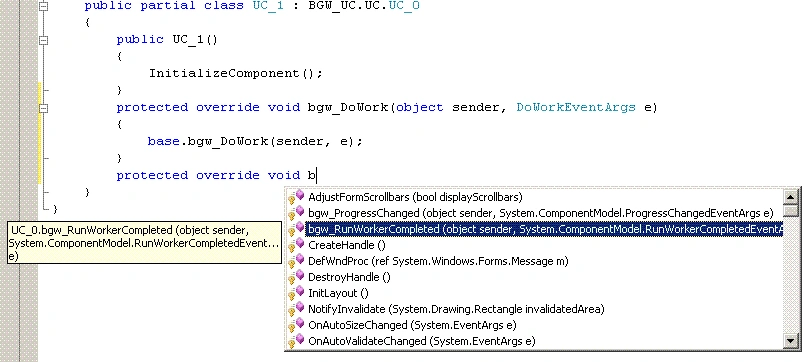Image resolution: width=804 pixels, height=362 pixels.
Task: Select NotifyInvalidate in the completion list
Action: click(456, 309)
